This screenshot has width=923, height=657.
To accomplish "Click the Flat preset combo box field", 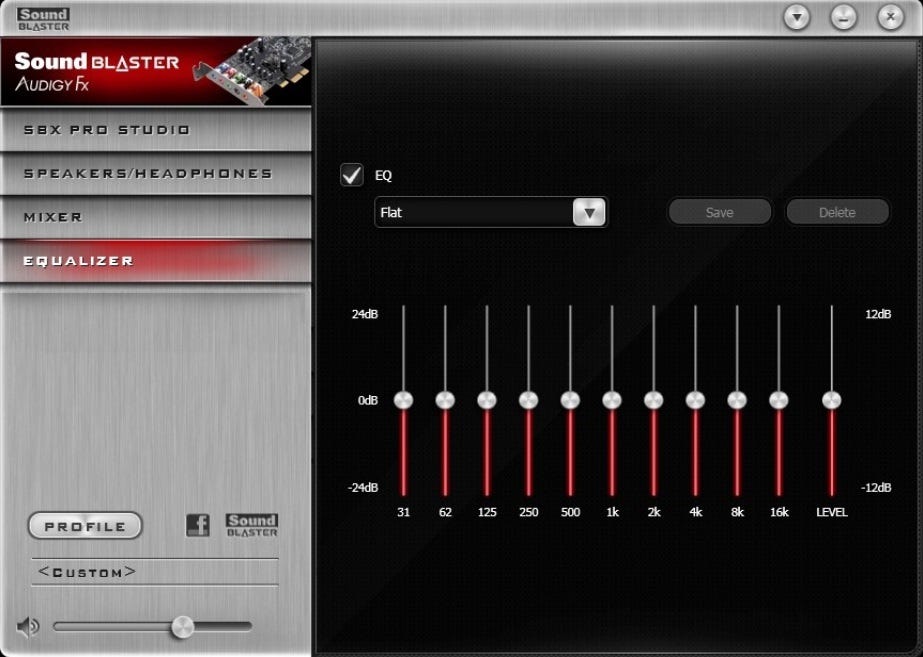I will 491,212.
